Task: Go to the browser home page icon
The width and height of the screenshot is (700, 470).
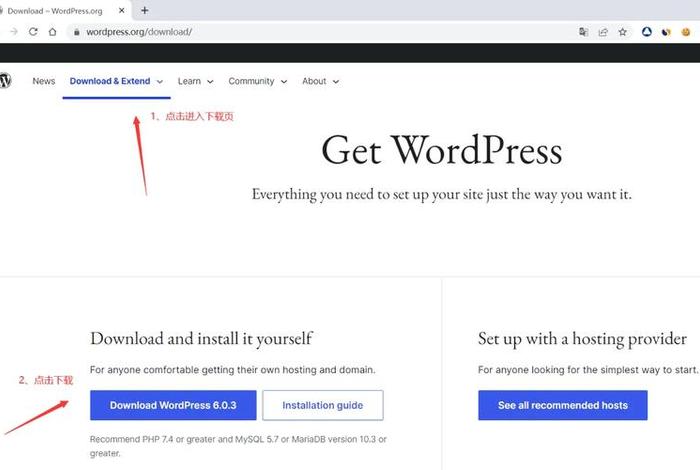Action: tap(53, 32)
